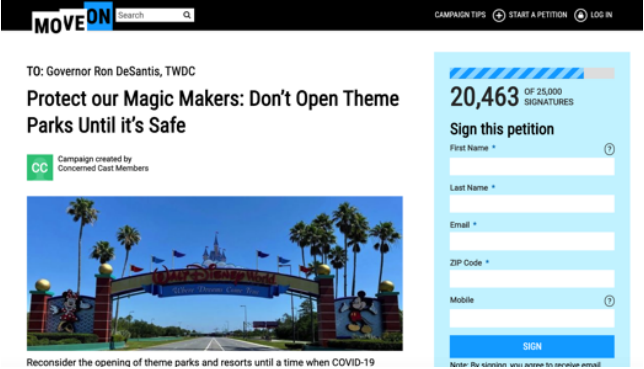
Task: Click the Log In link
Action: click(601, 15)
